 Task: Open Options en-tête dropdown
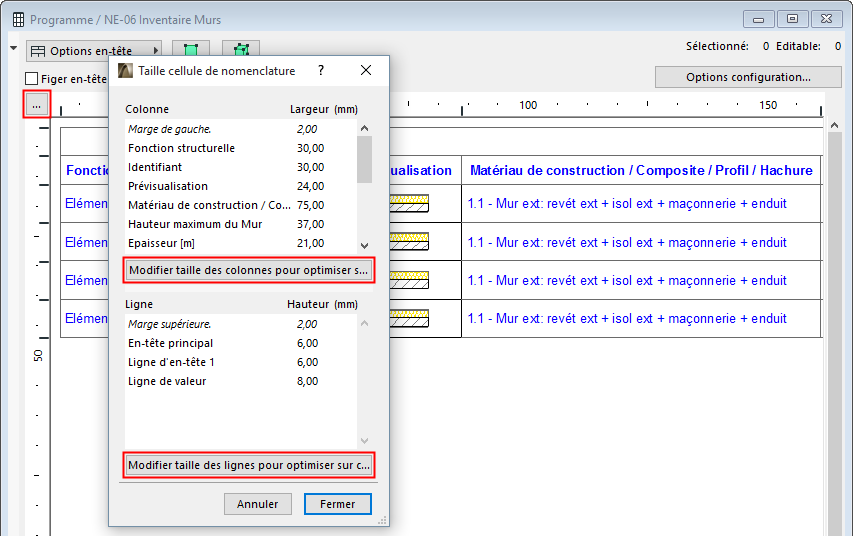(94, 51)
